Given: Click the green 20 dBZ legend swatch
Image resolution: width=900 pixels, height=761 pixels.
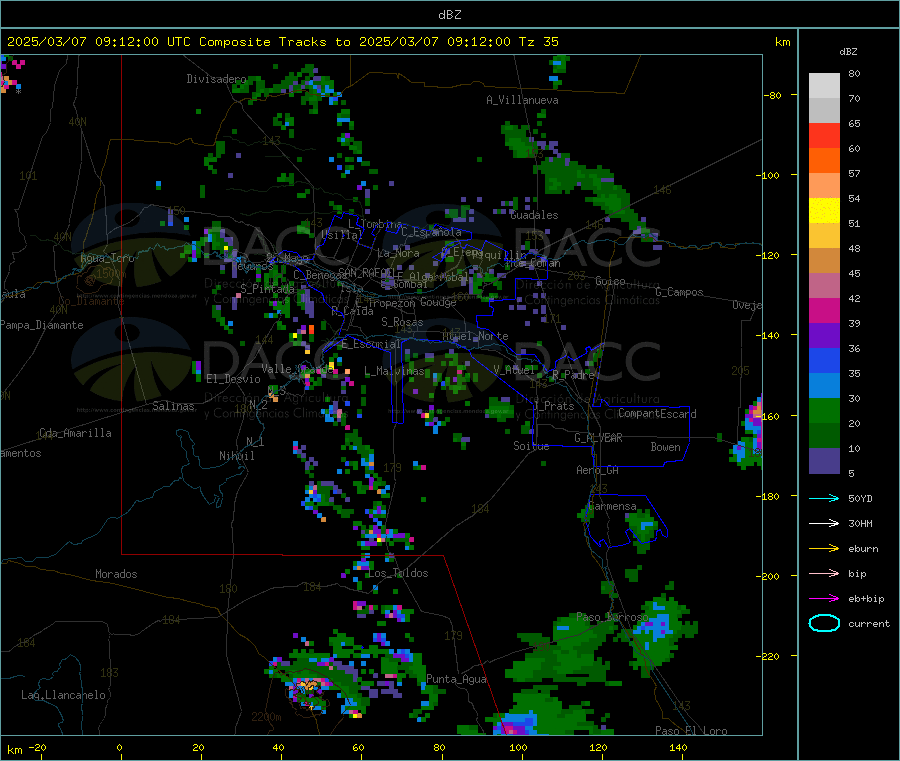Looking at the screenshot, I should [x=824, y=410].
